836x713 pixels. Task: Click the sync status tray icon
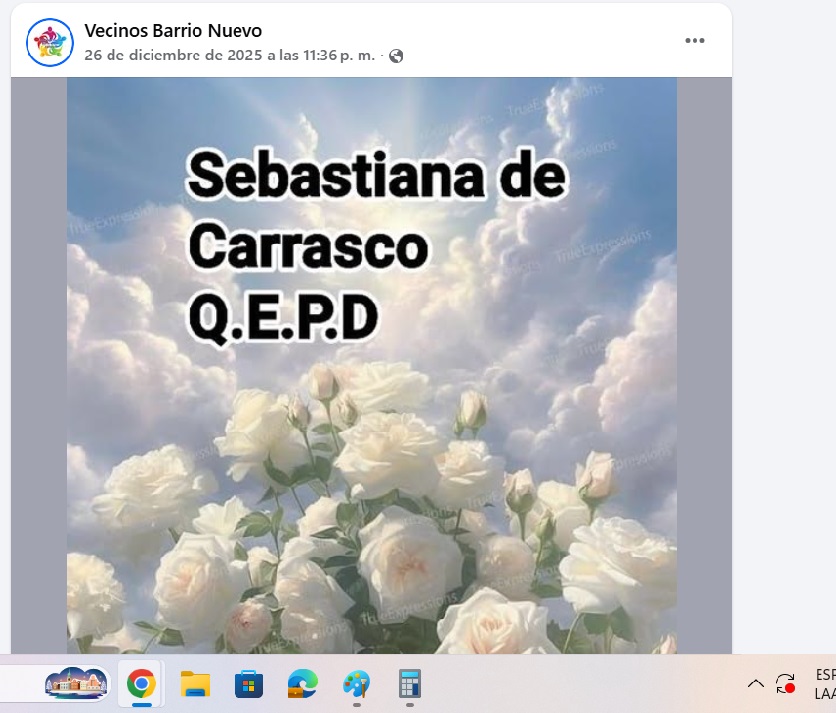[786, 684]
